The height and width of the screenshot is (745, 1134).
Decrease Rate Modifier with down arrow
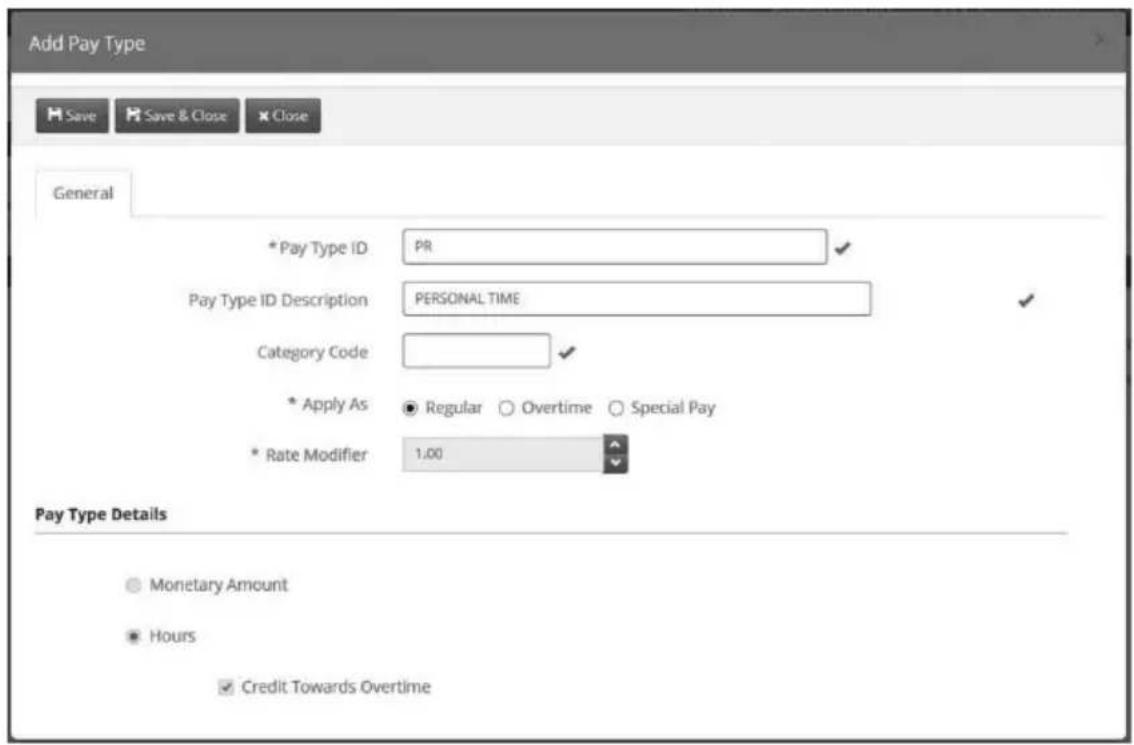tap(615, 464)
